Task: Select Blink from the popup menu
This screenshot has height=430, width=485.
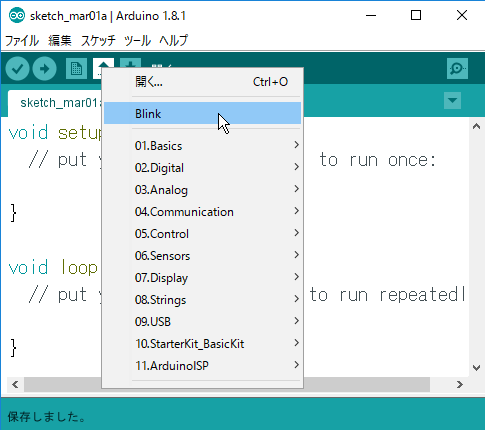Action: [202, 113]
